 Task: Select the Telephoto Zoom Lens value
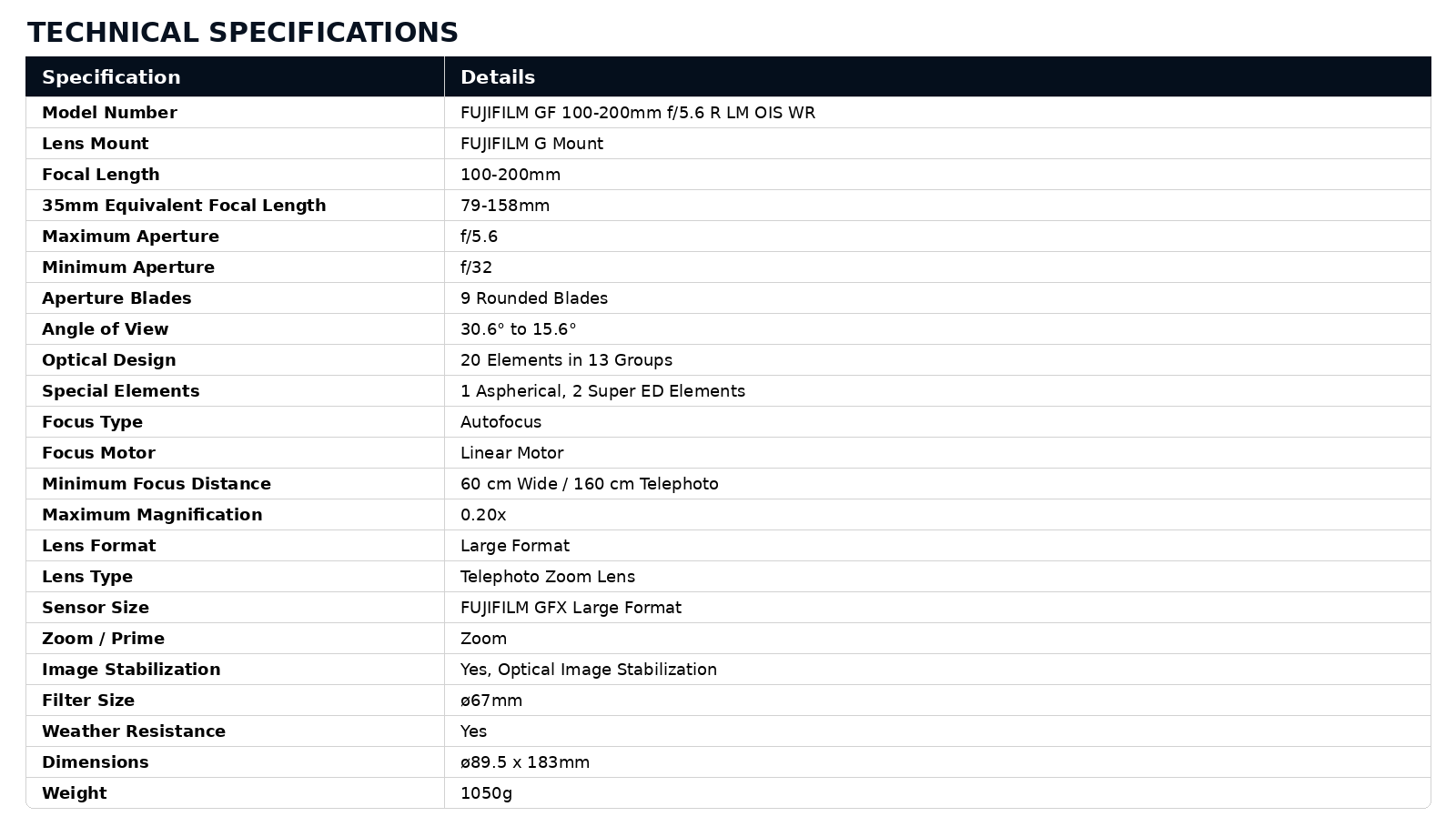tap(548, 577)
